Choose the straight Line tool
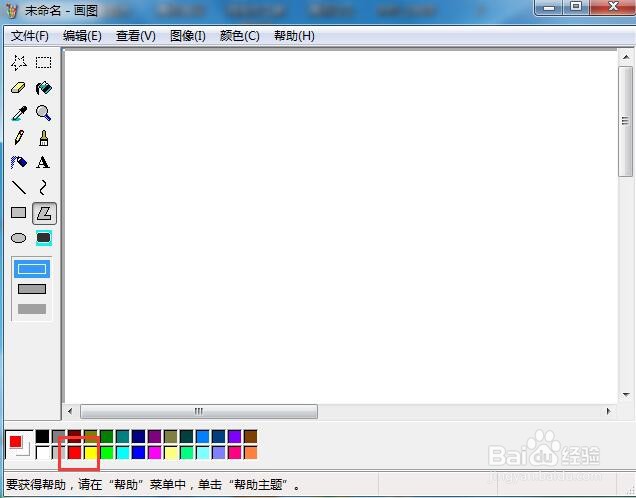Image resolution: width=636 pixels, height=498 pixels. [19, 187]
